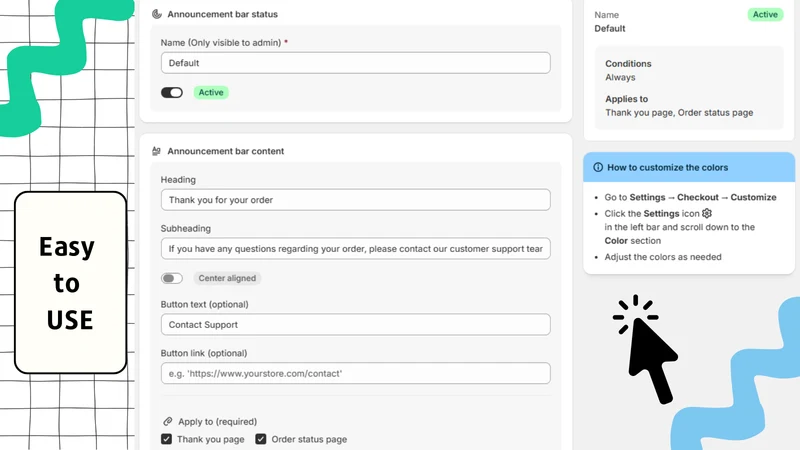This screenshot has width=800, height=450.
Task: Click the green Active badge in summary card
Action: click(765, 14)
